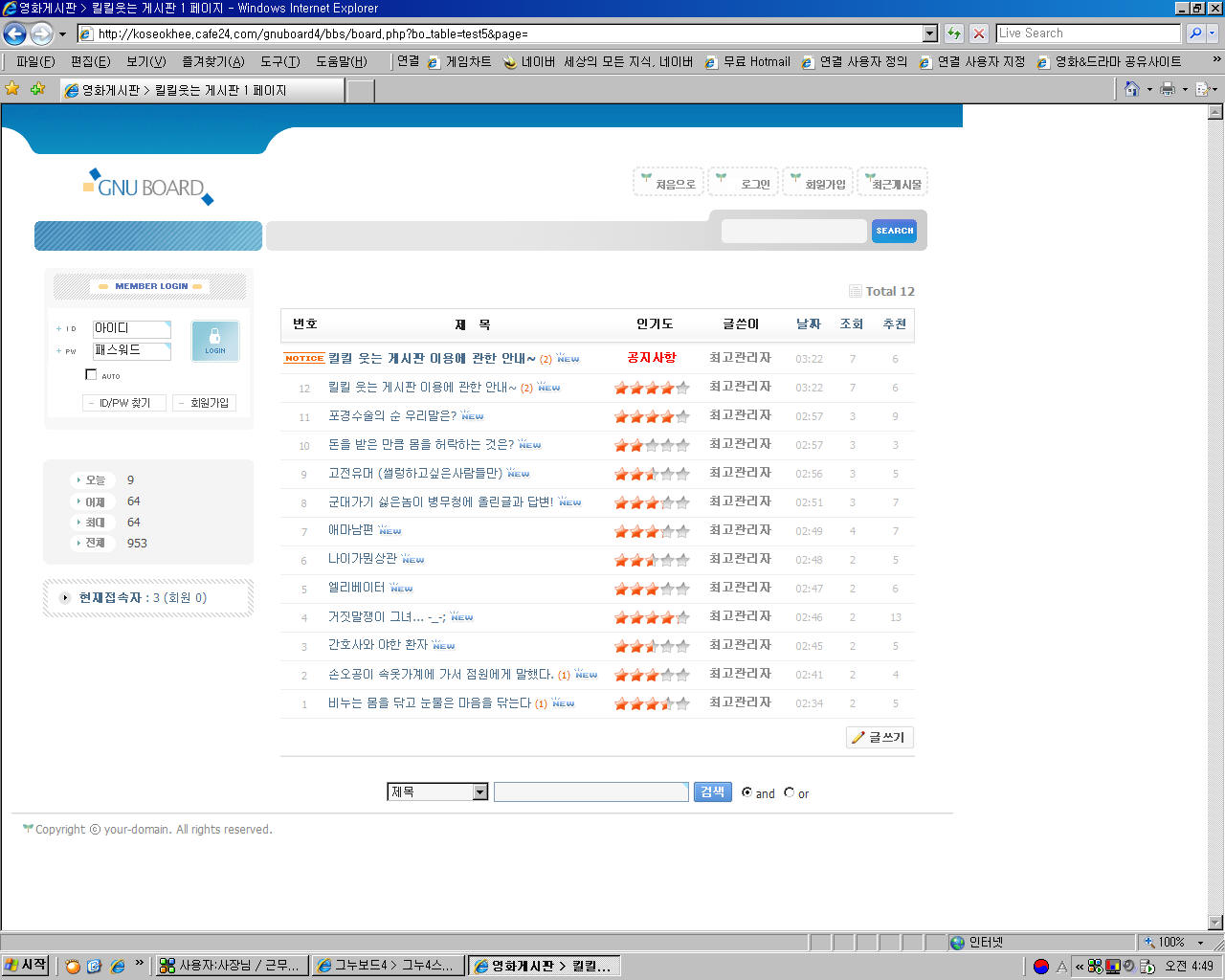Click the 글쓰기 write post button
This screenshot has height=980, width=1225.
(x=880, y=737)
